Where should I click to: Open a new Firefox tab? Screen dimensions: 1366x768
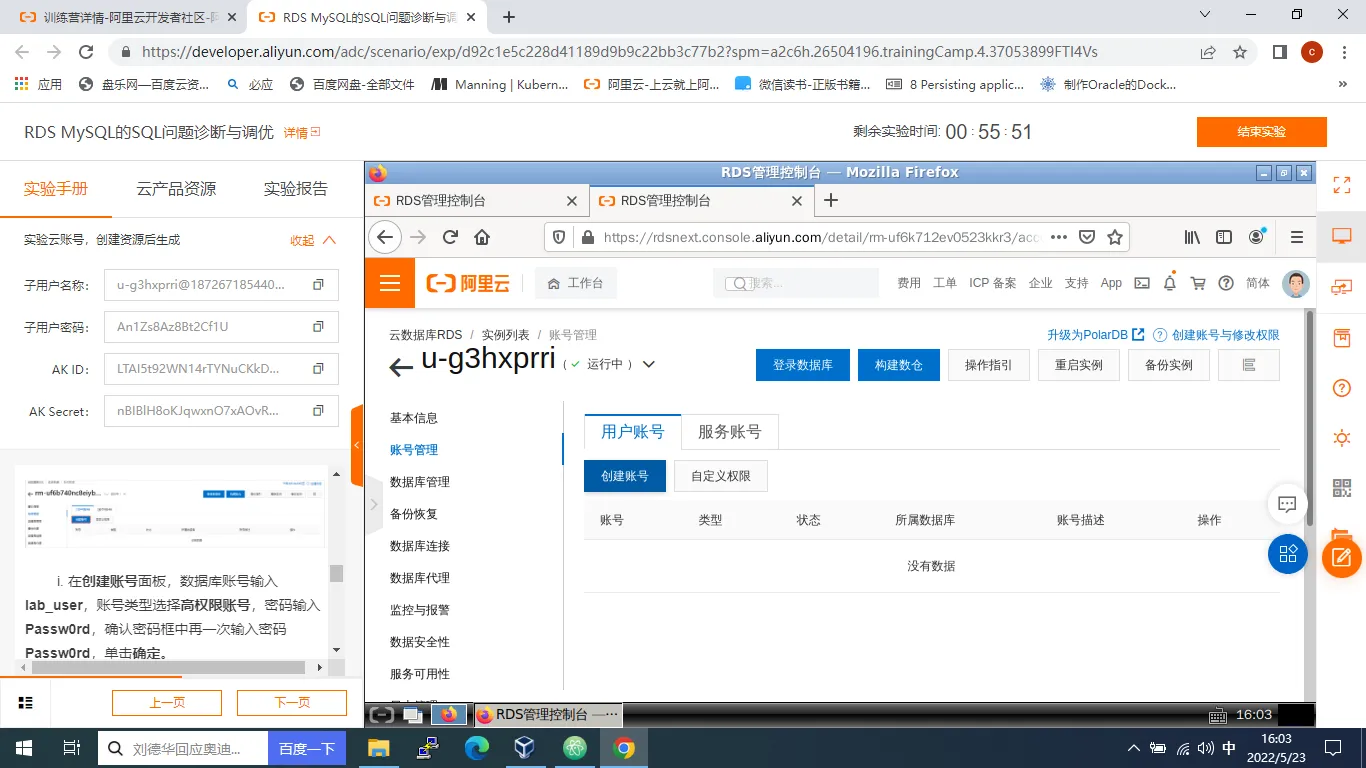pos(830,200)
